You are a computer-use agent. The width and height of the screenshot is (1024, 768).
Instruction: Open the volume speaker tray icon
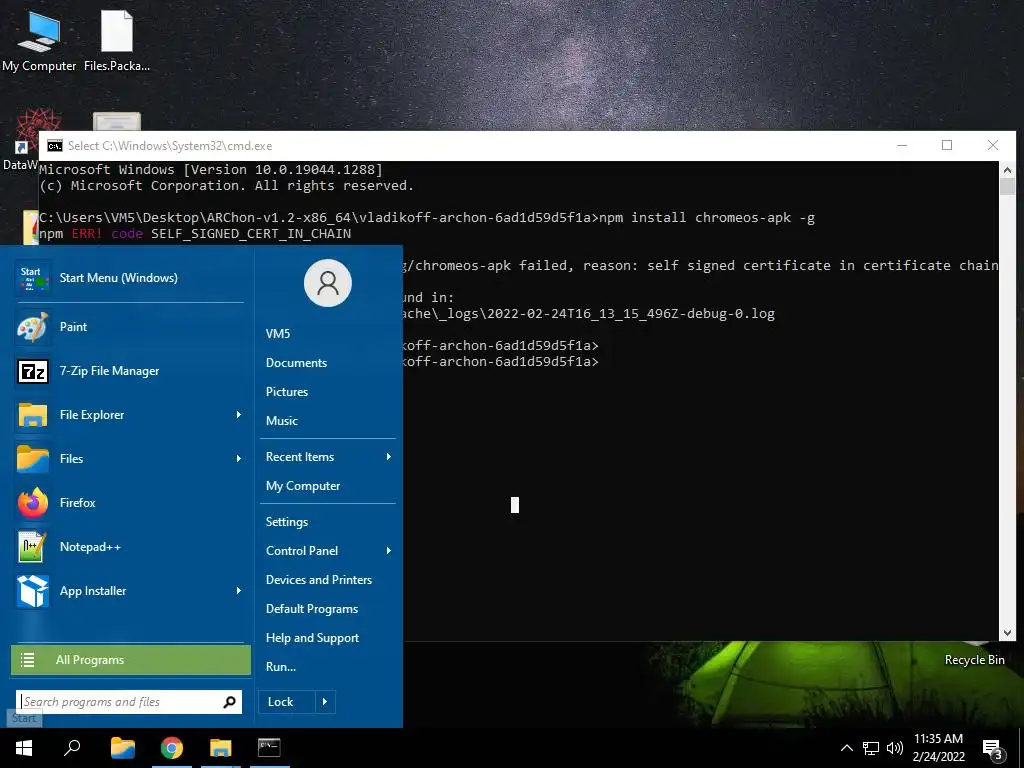[895, 748]
